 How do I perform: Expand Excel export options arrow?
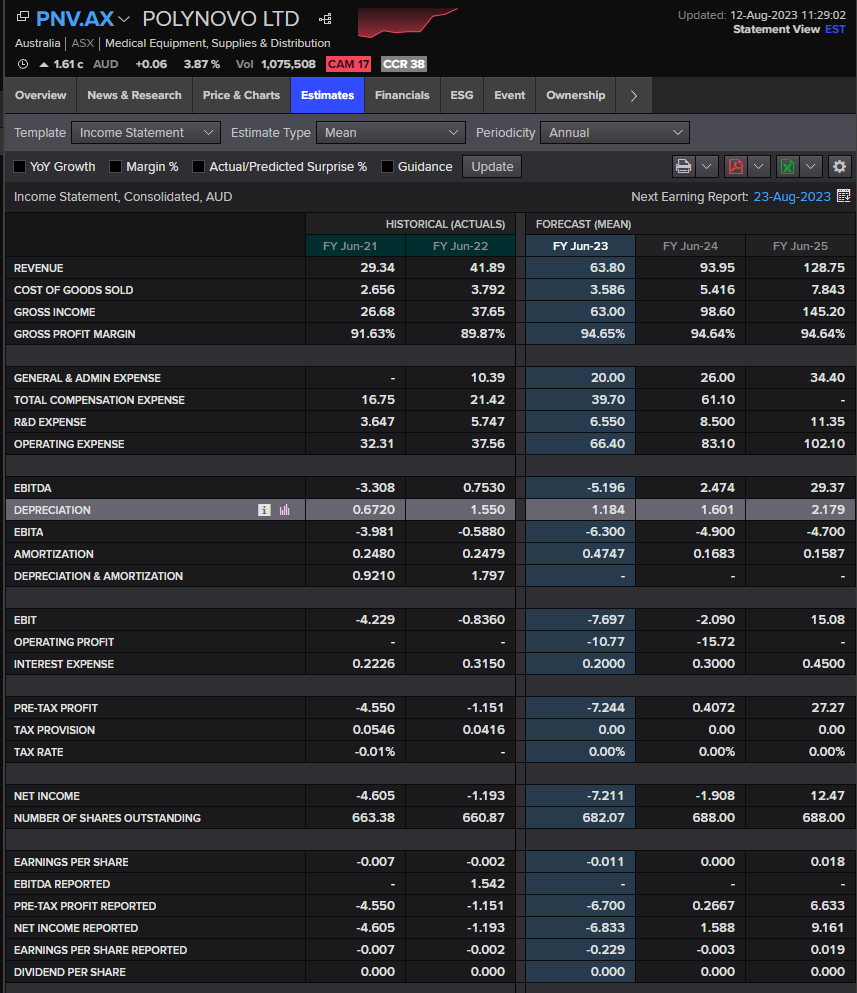coord(810,167)
